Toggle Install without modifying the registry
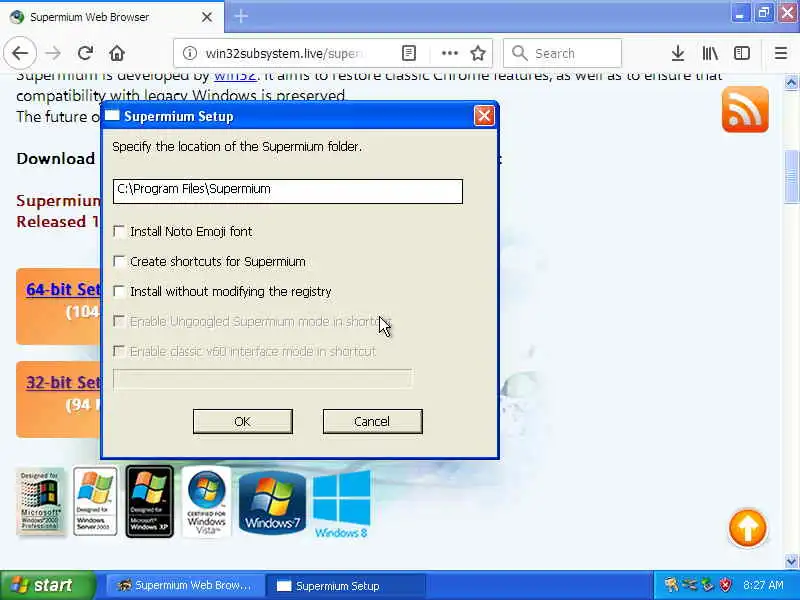 tap(119, 291)
